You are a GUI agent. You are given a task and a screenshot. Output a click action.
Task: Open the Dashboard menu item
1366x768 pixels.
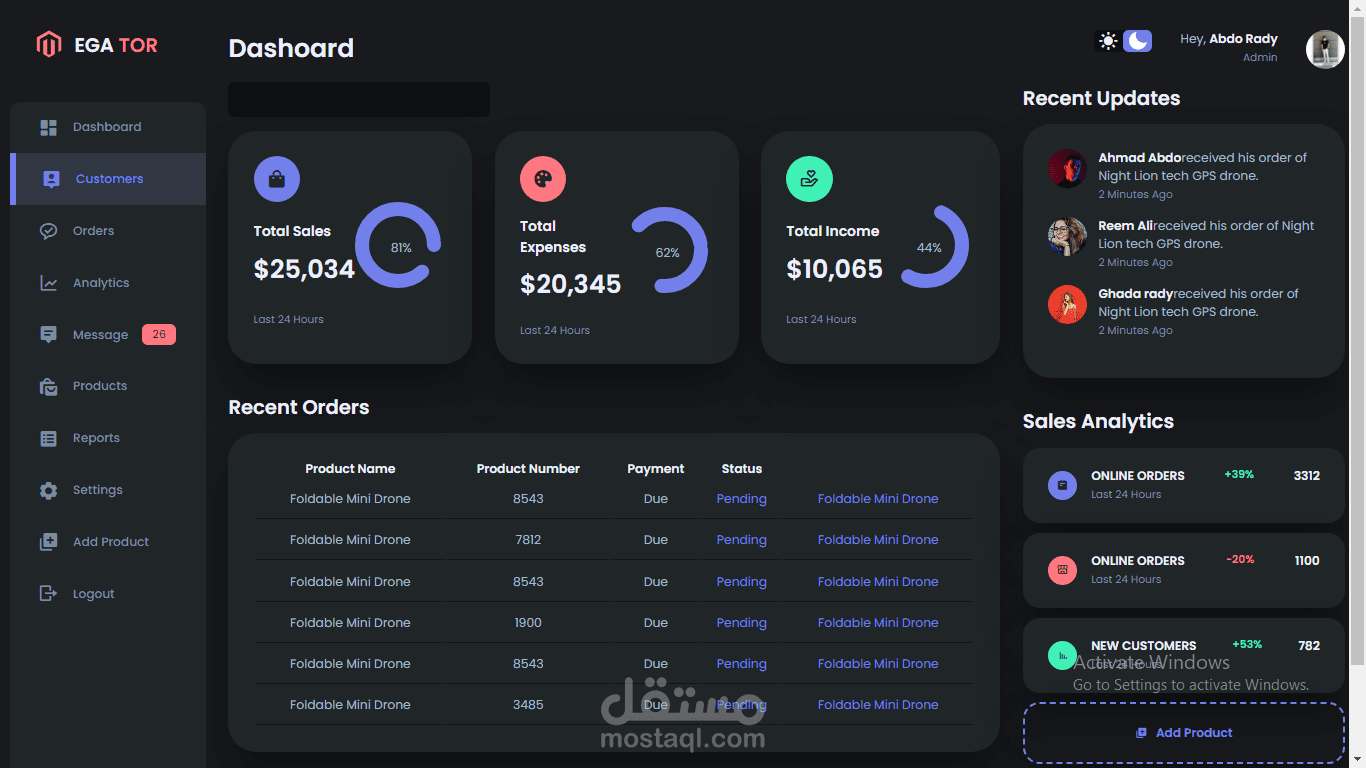click(108, 127)
